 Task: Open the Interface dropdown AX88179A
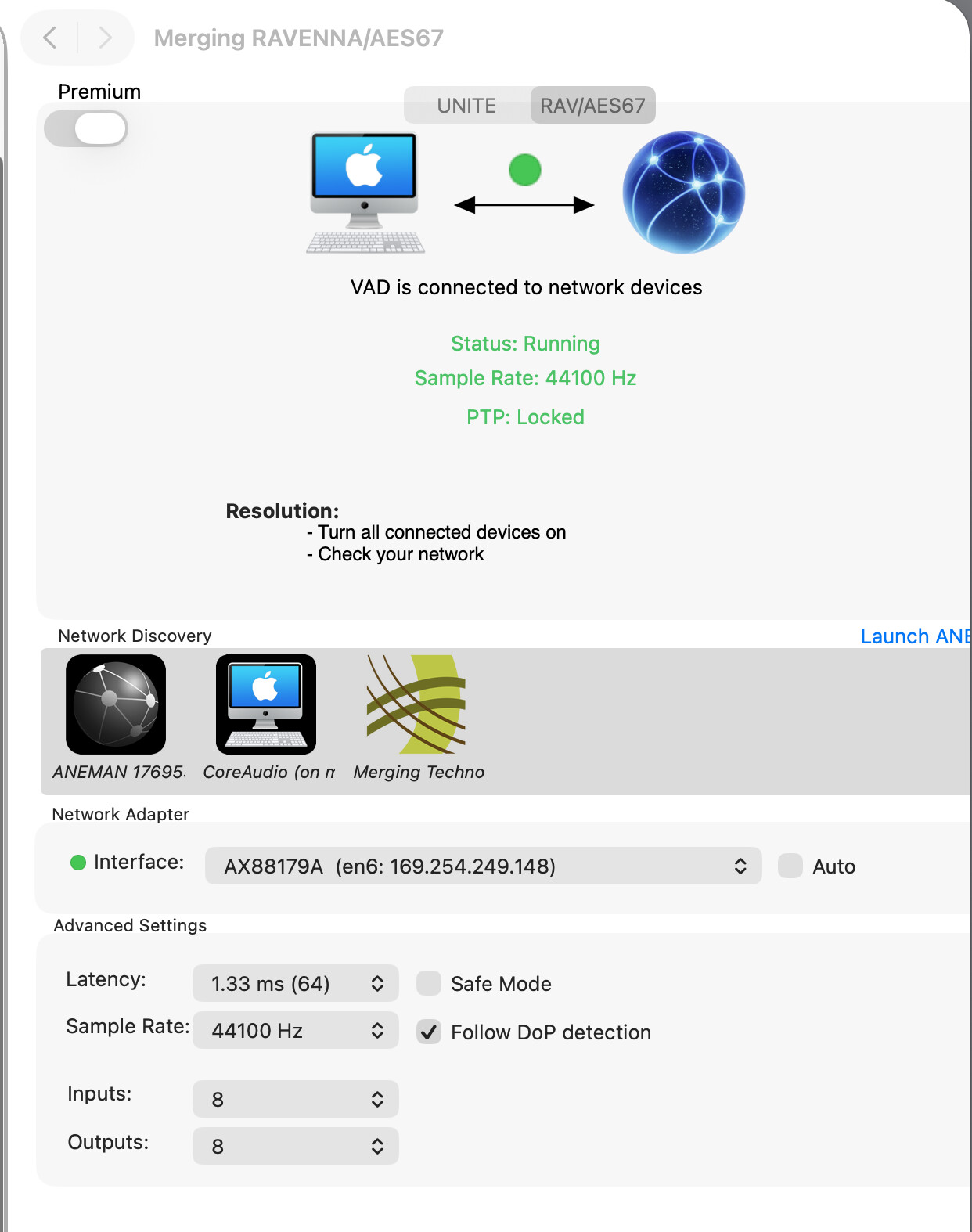coord(483,866)
